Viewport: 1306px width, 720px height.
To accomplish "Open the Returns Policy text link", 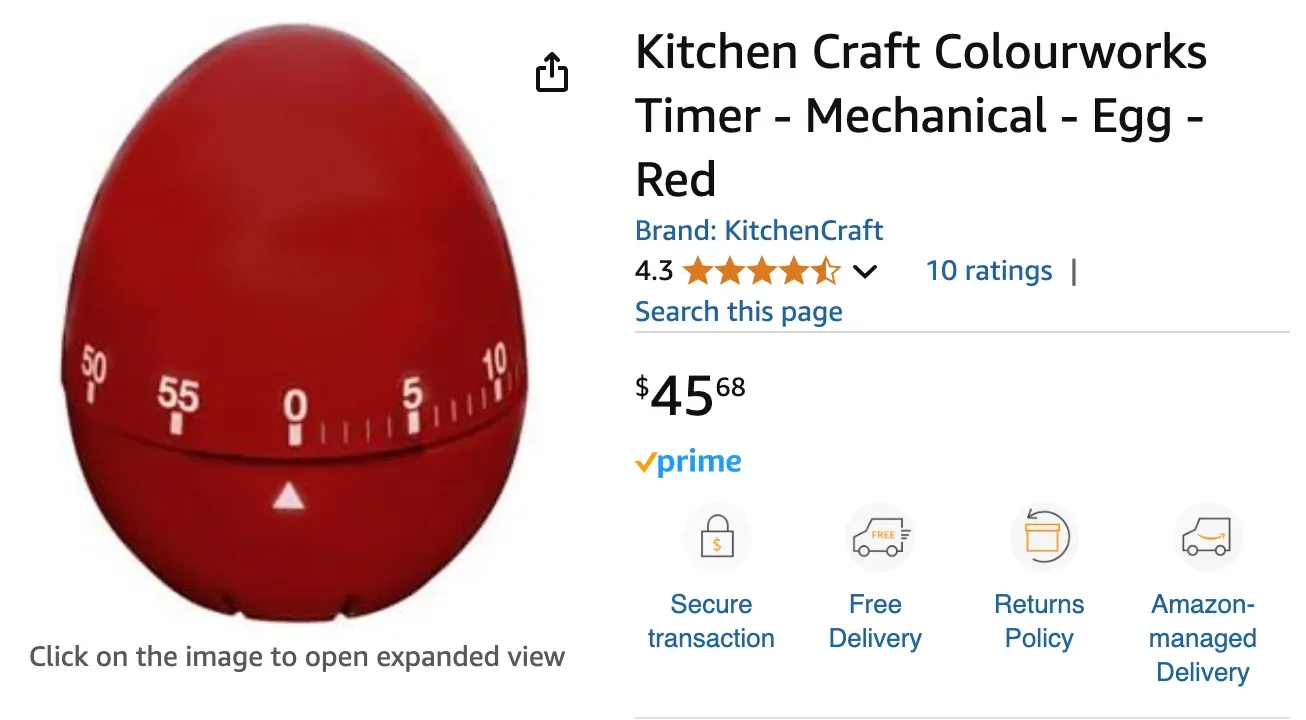I will pyautogui.click(x=1039, y=621).
